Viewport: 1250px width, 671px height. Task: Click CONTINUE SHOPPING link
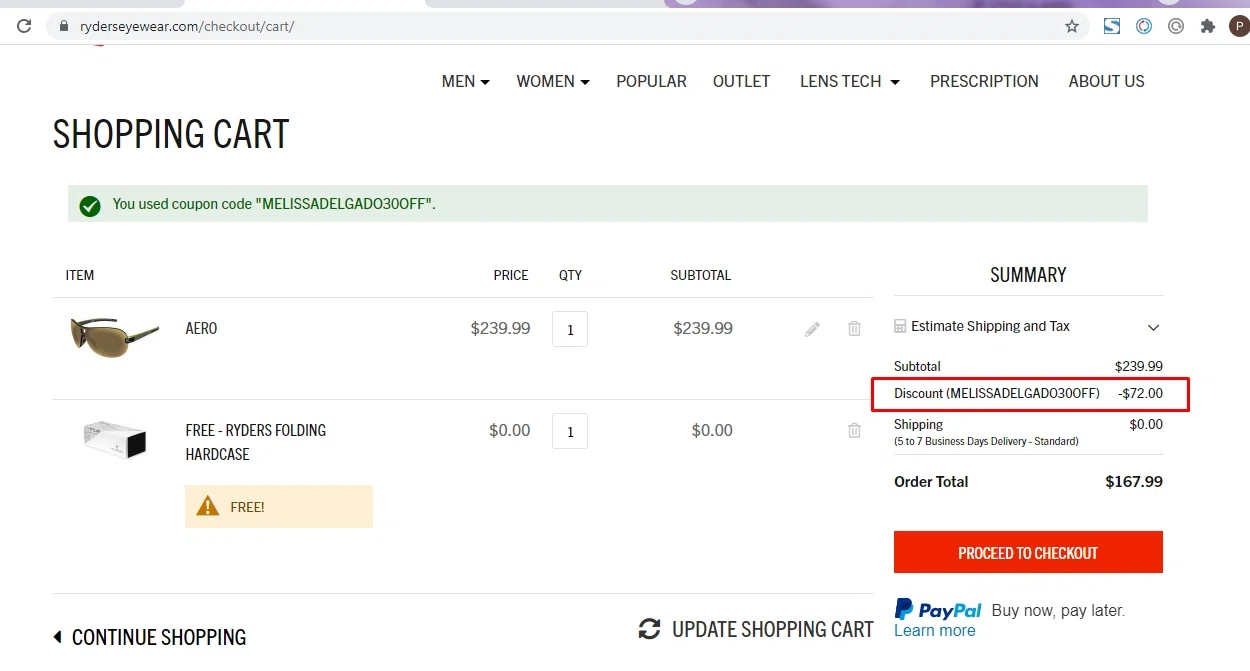(150, 637)
